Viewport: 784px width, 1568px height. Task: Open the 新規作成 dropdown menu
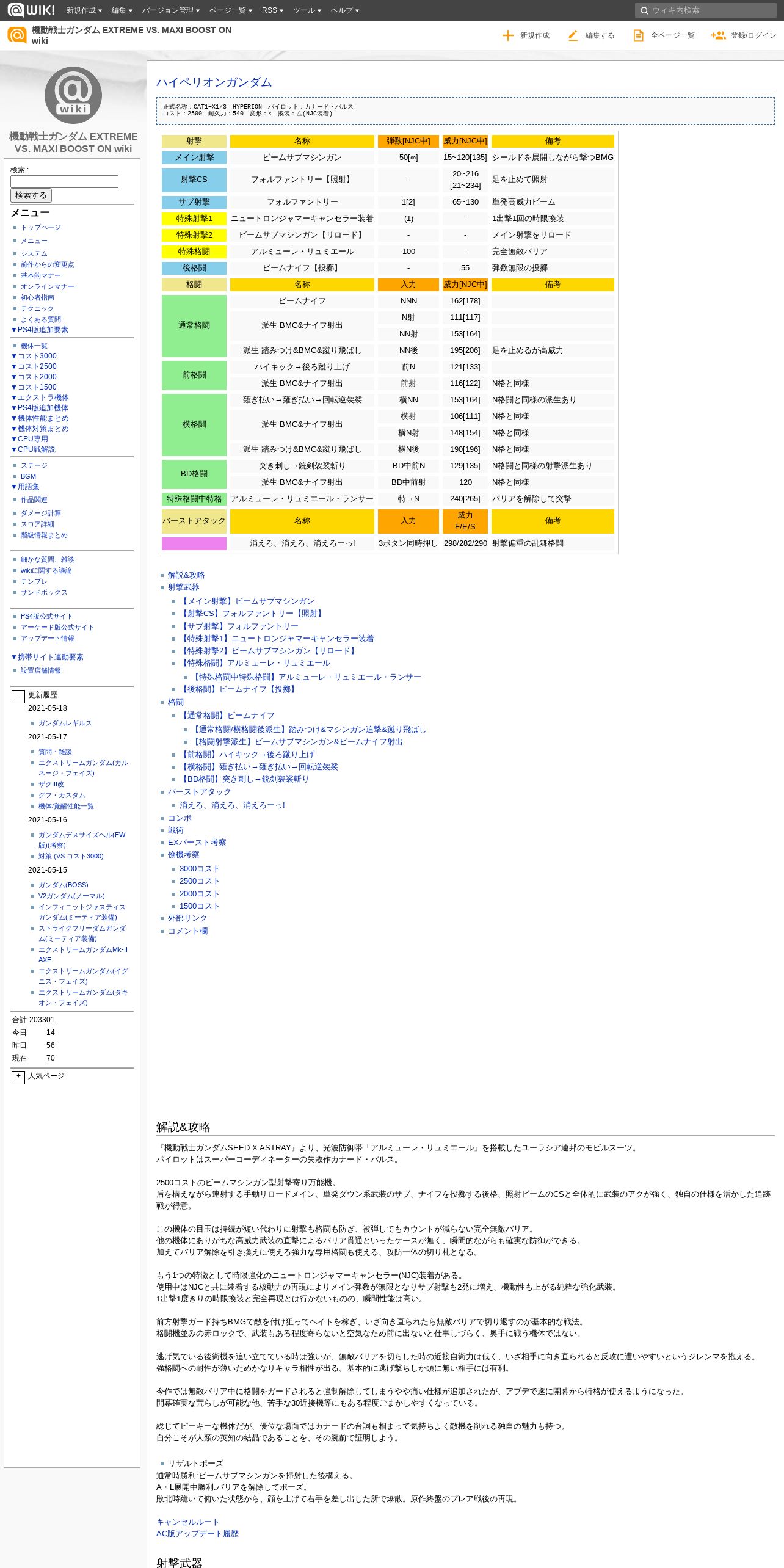[x=84, y=10]
